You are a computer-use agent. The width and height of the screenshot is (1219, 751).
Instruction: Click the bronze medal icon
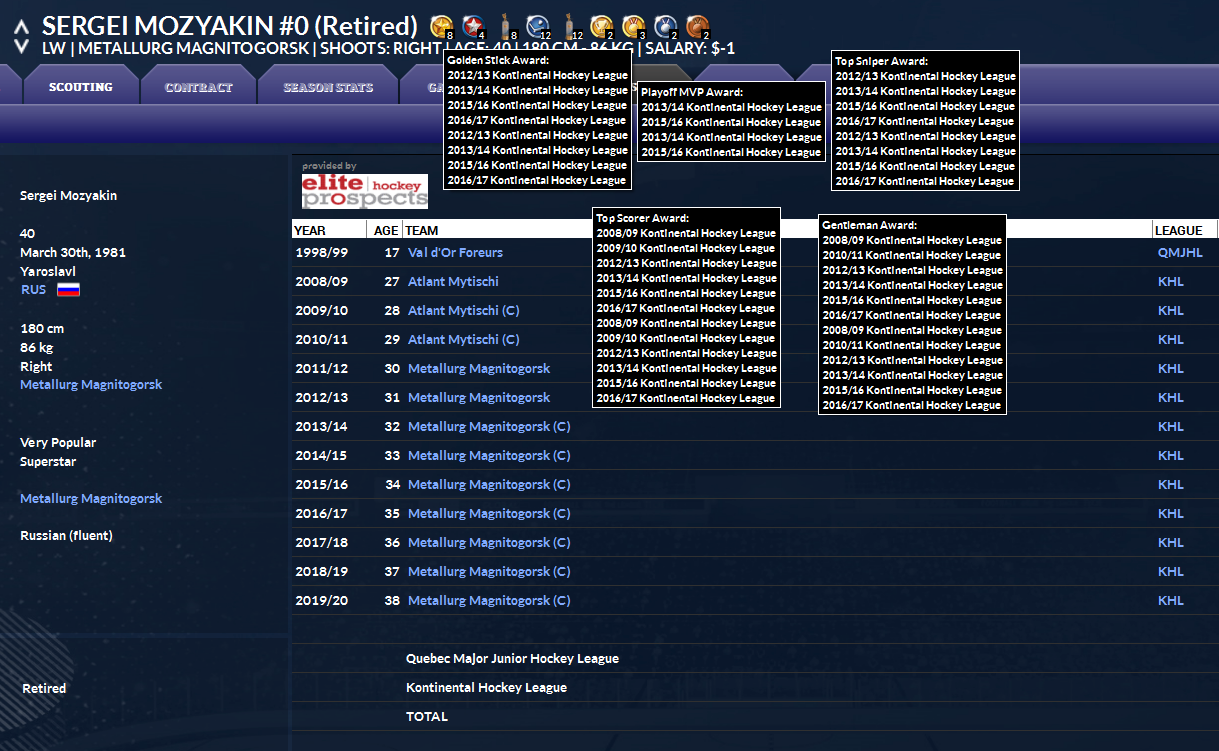click(697, 26)
